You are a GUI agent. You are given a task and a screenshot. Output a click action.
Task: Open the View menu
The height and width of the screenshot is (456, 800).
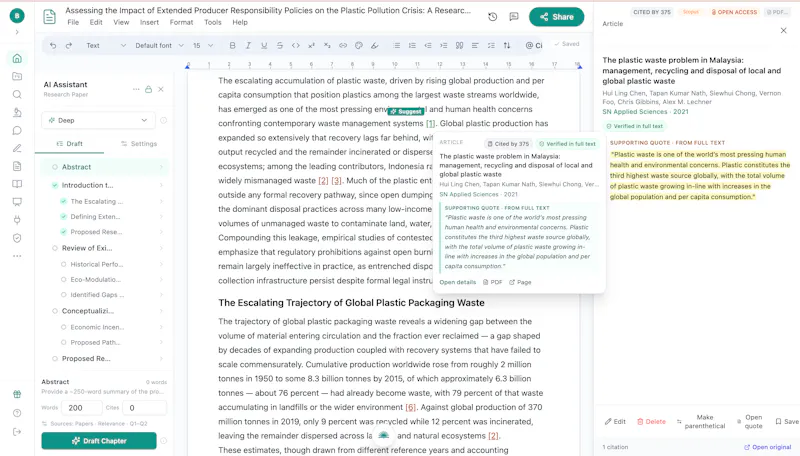point(121,22)
